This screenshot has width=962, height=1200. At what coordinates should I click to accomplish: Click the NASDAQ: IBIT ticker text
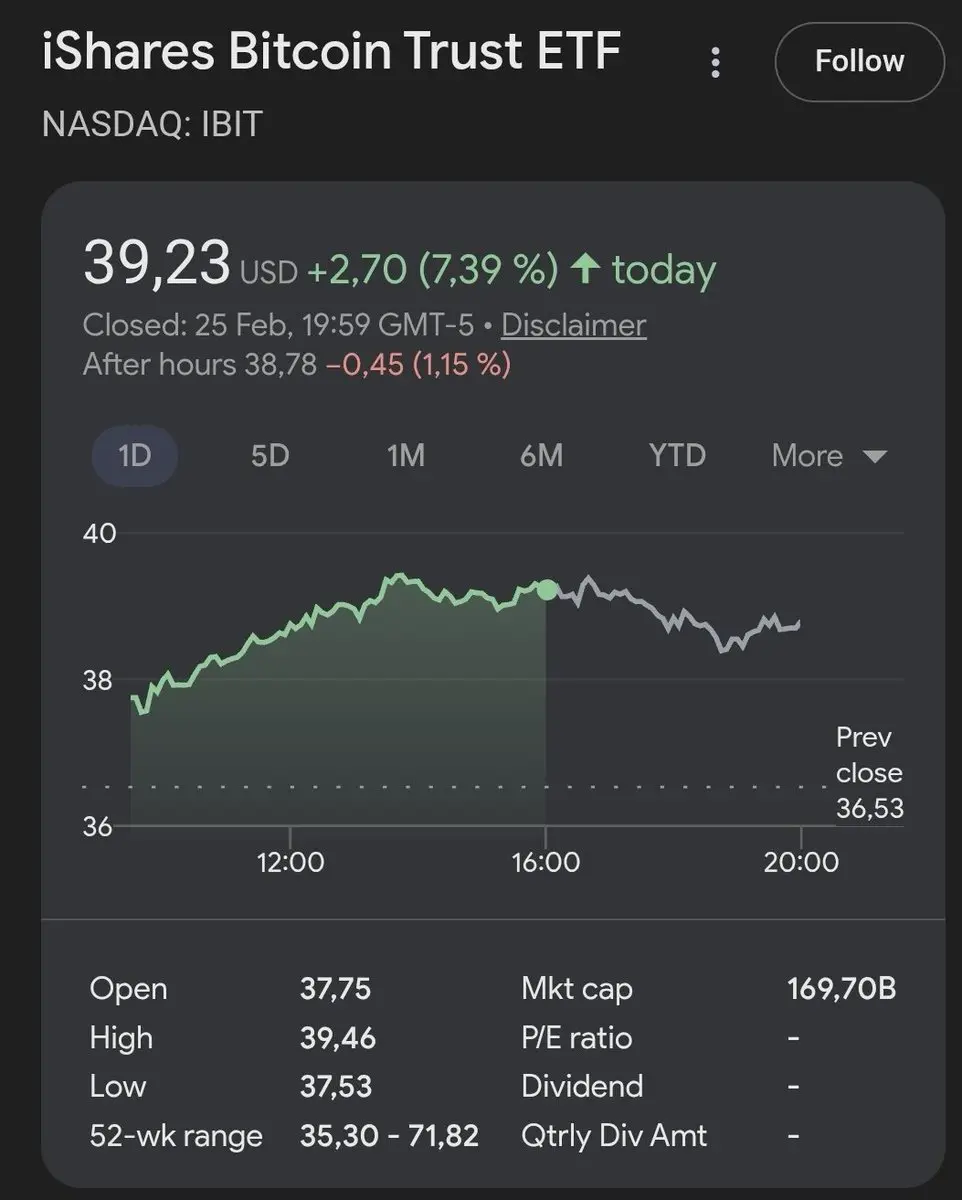pos(152,125)
